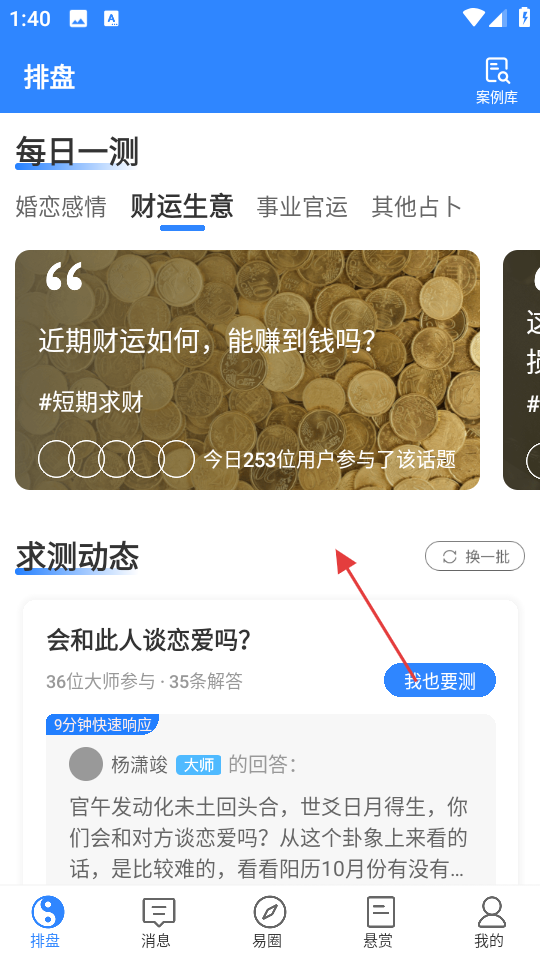
Task: Open the partially visible next topic card
Action: point(521,370)
